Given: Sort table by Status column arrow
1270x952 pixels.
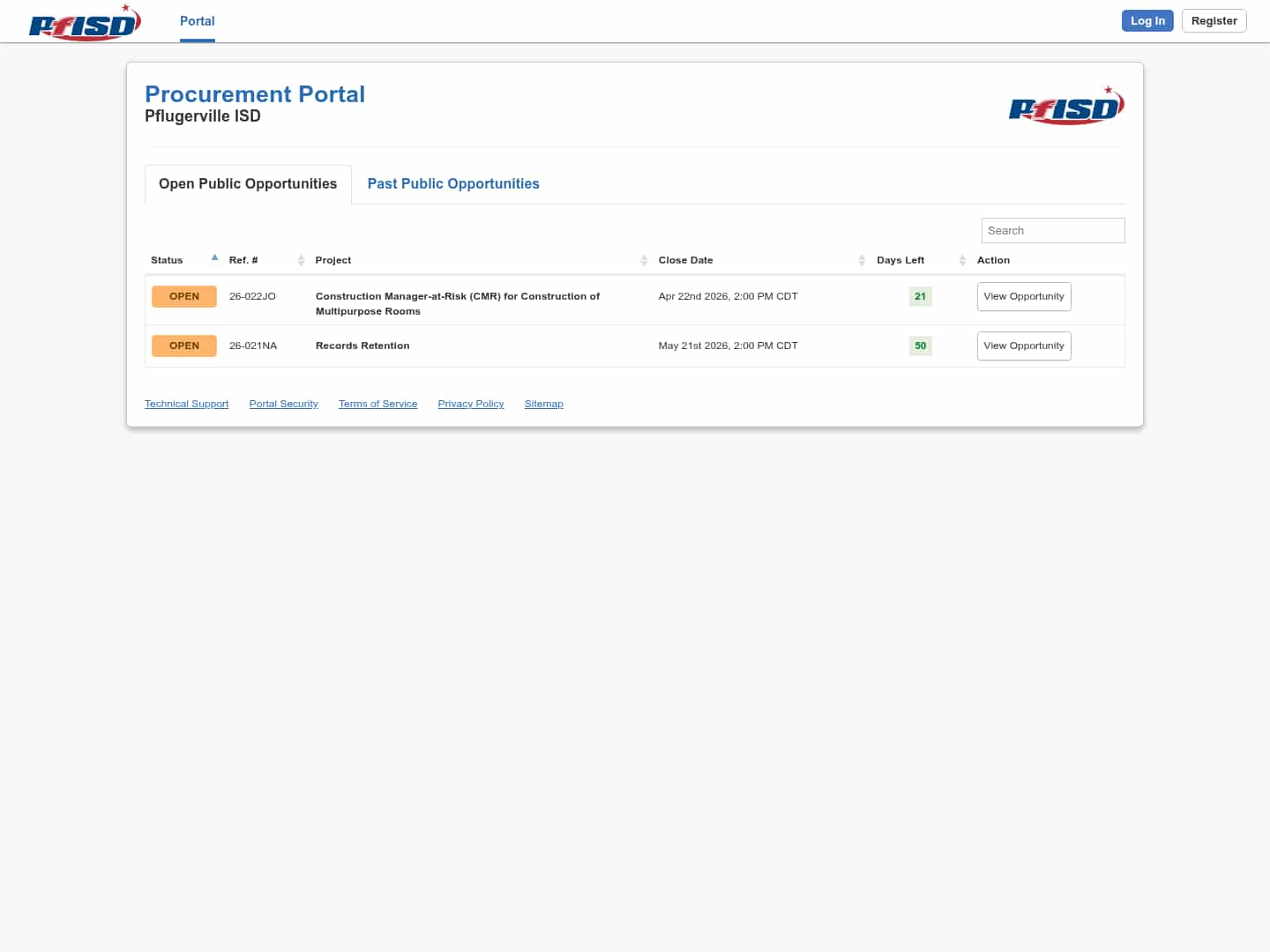Looking at the screenshot, I should point(214,258).
